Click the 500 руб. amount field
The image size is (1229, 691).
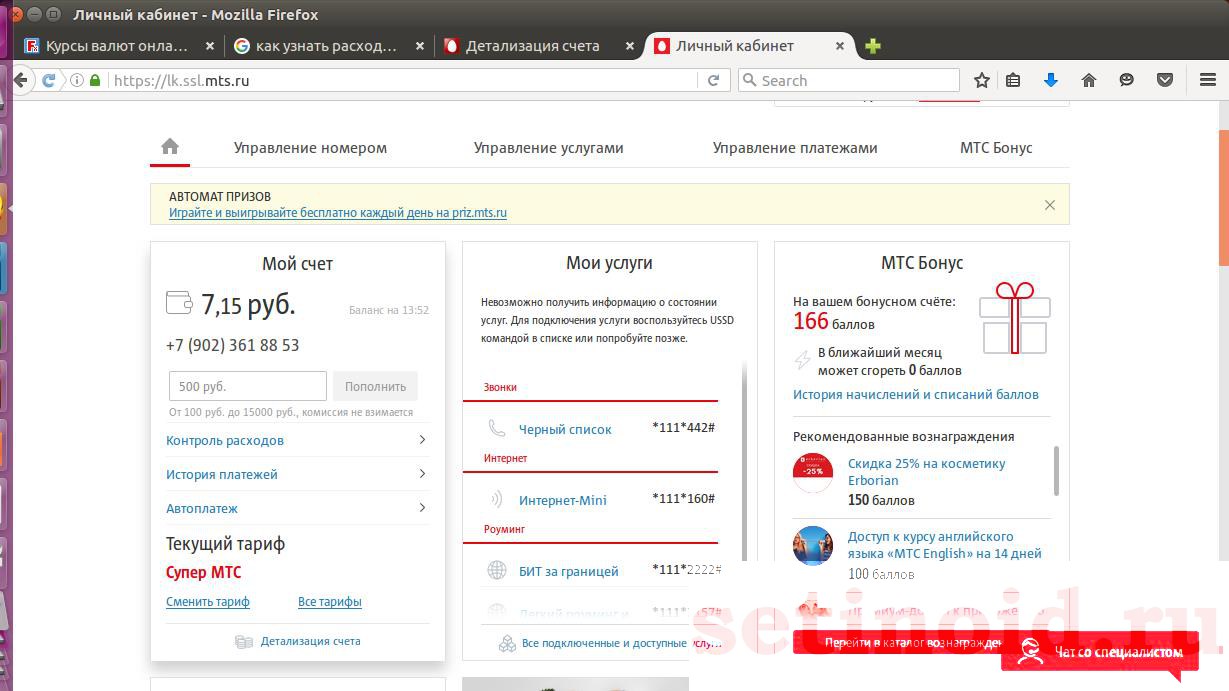coord(248,386)
